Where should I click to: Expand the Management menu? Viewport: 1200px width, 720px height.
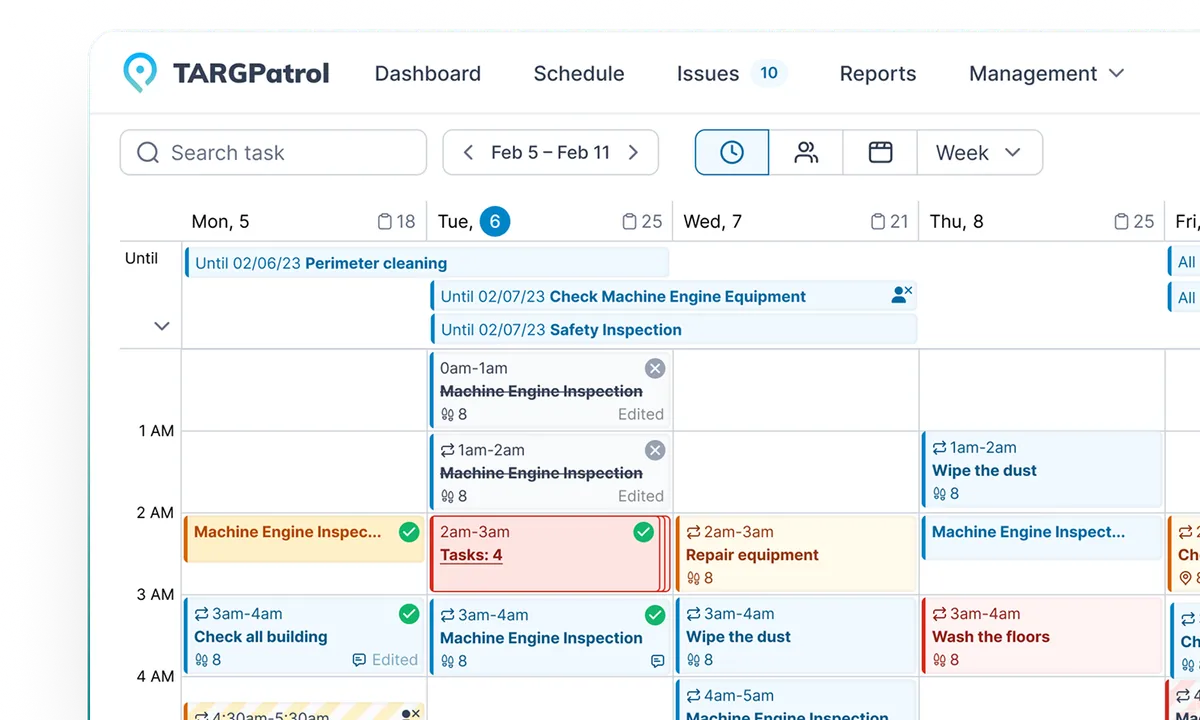(x=1046, y=74)
